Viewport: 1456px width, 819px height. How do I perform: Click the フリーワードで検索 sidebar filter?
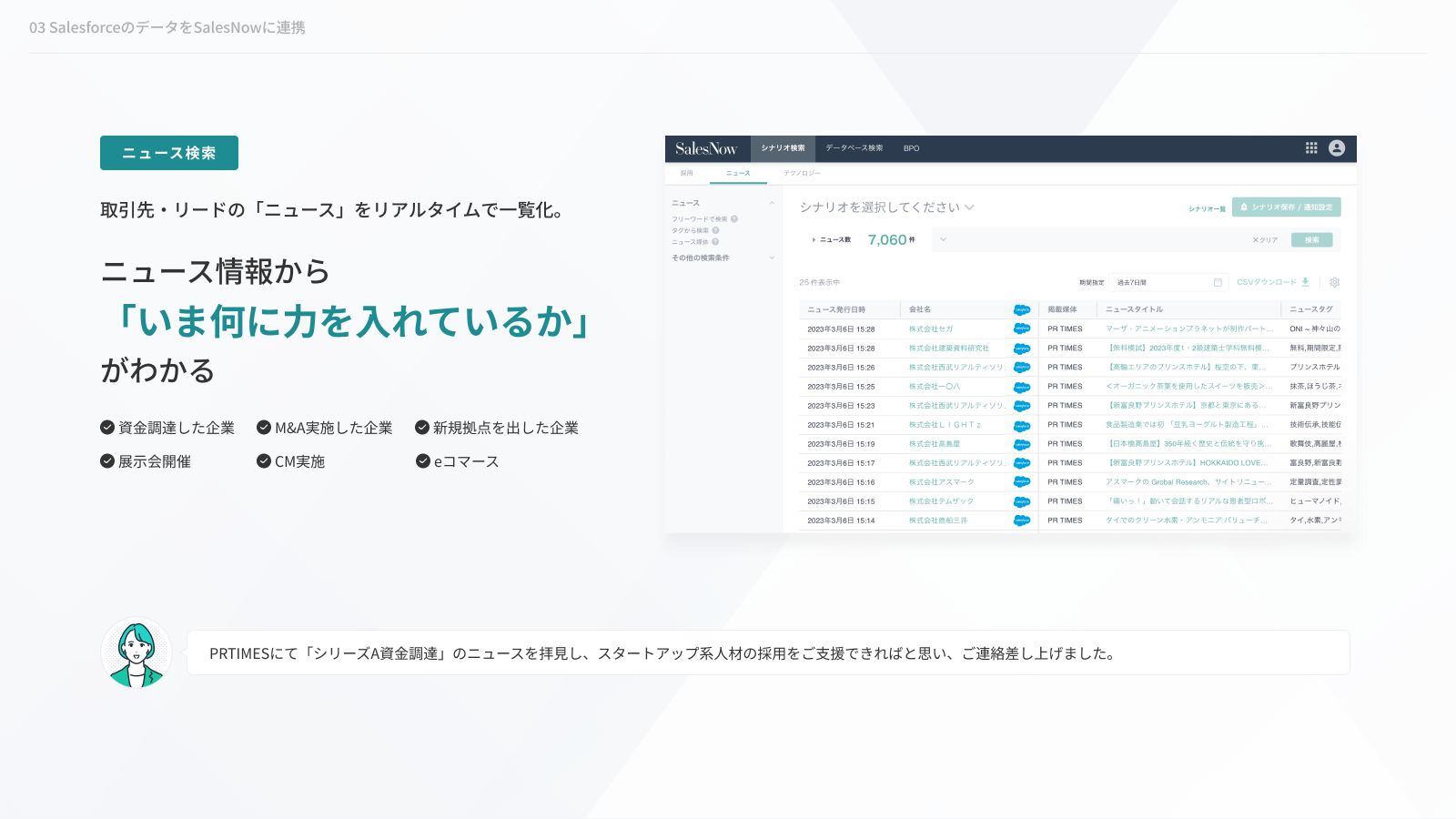pos(700,219)
